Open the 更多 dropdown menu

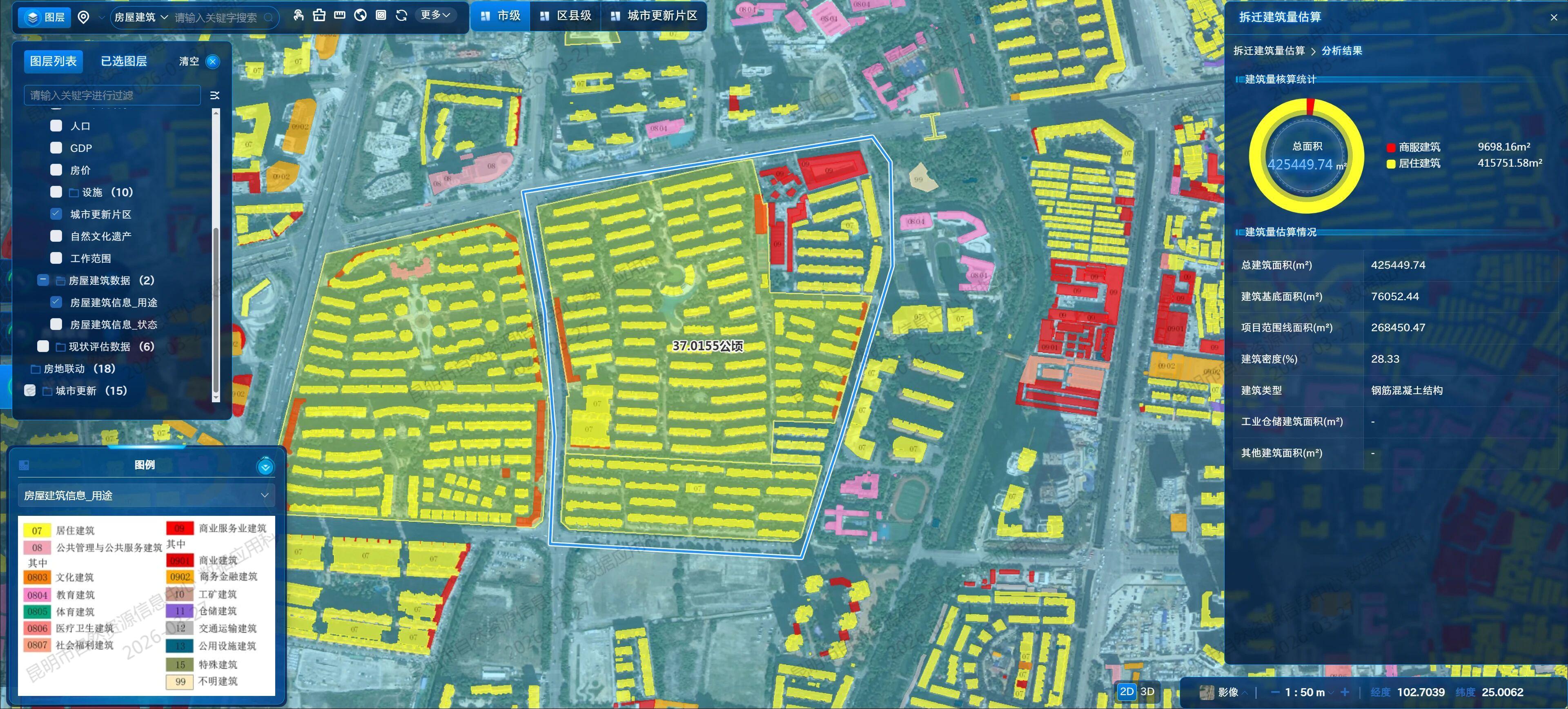click(435, 15)
